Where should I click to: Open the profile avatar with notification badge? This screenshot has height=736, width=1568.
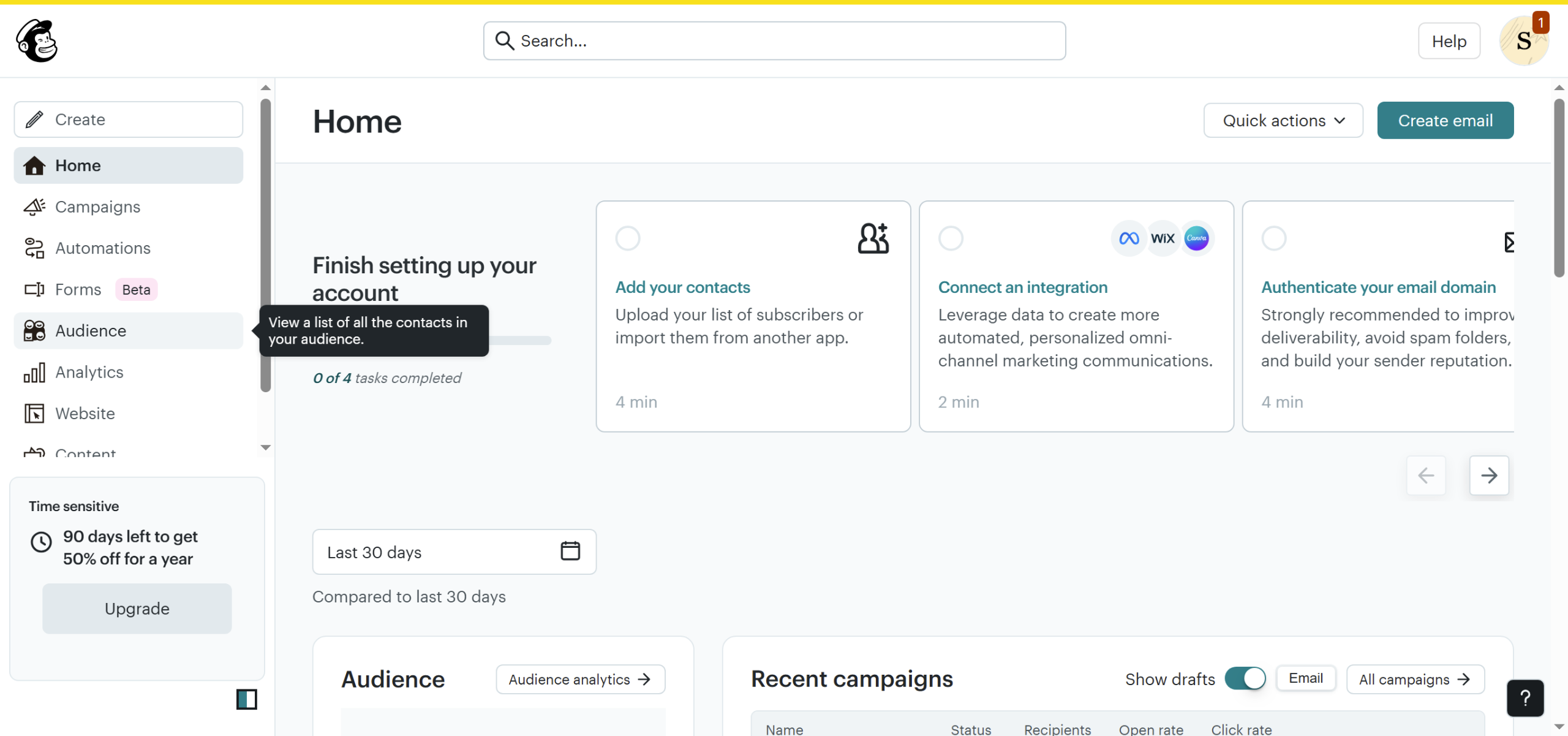[1523, 41]
